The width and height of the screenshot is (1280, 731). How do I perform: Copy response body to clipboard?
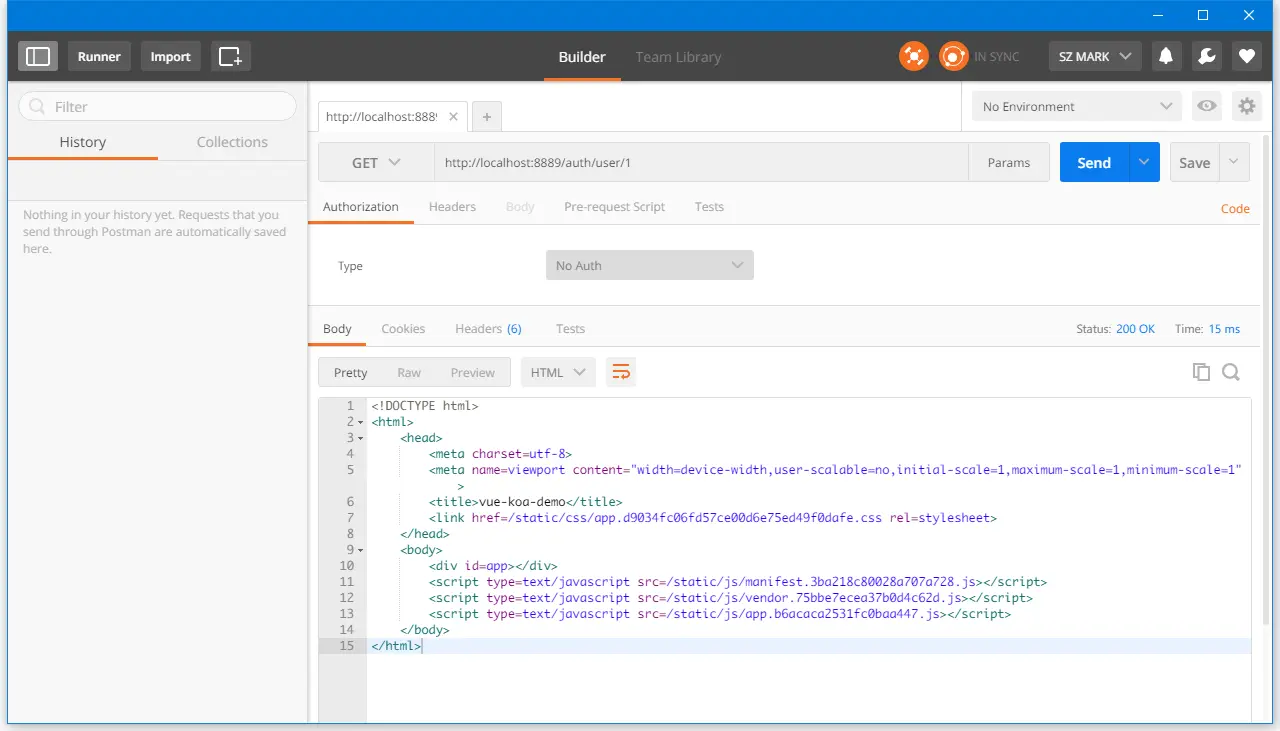click(1201, 372)
